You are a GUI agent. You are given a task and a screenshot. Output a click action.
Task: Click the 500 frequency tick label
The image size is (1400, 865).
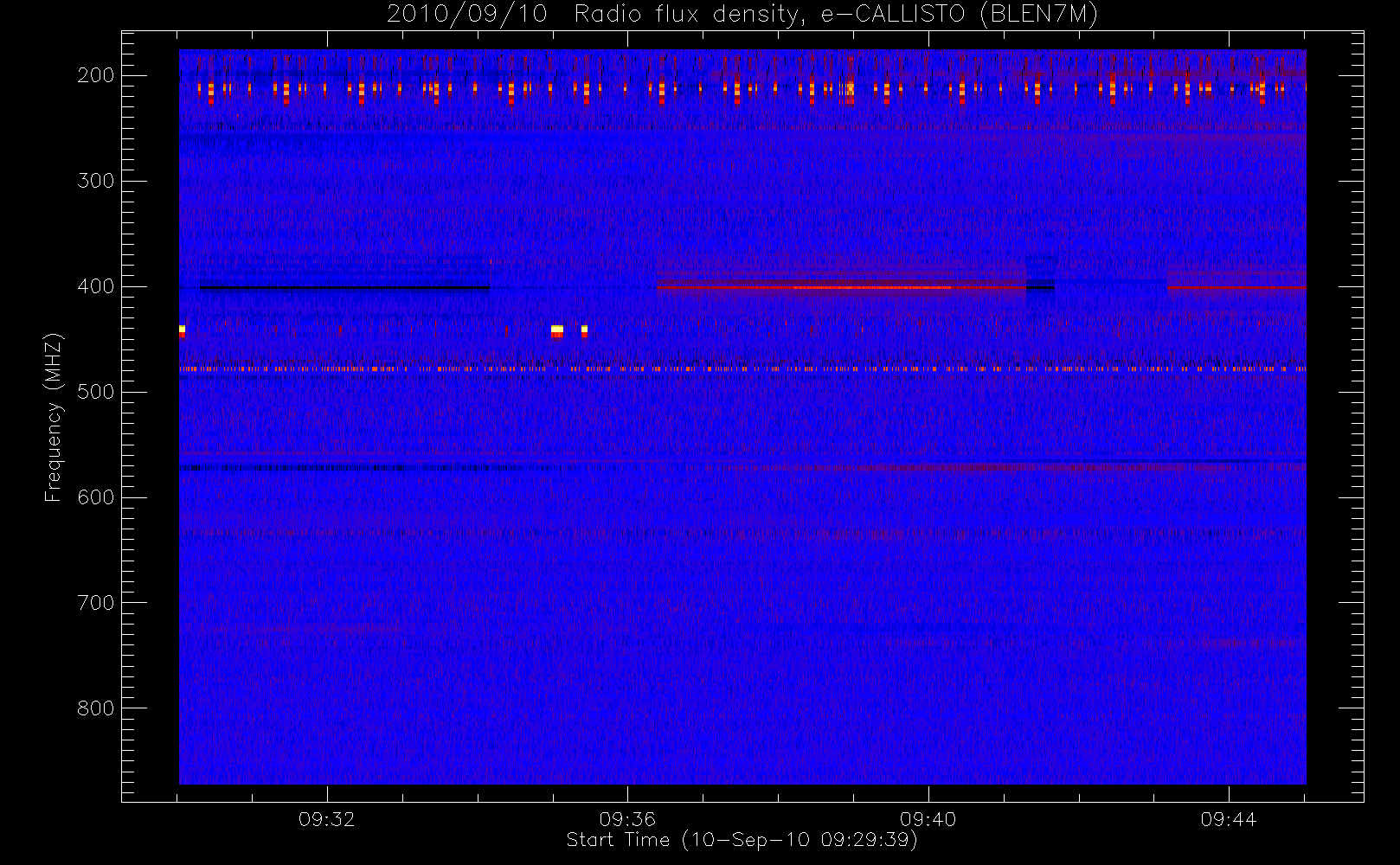coord(96,392)
